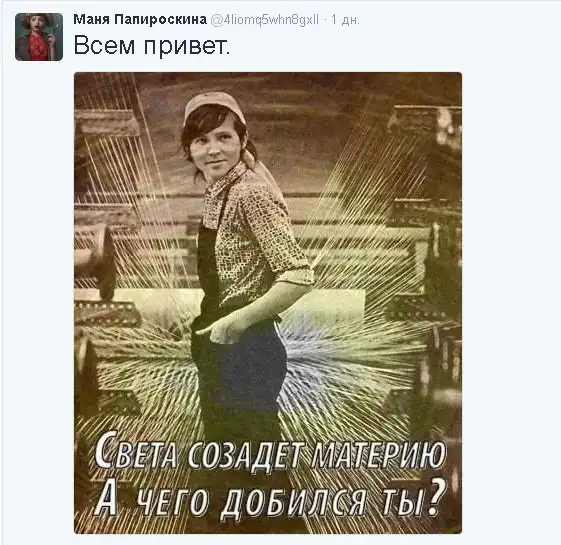The height and width of the screenshot is (545, 561).
Task: Open the attached poster image
Action: pyautogui.click(x=268, y=303)
